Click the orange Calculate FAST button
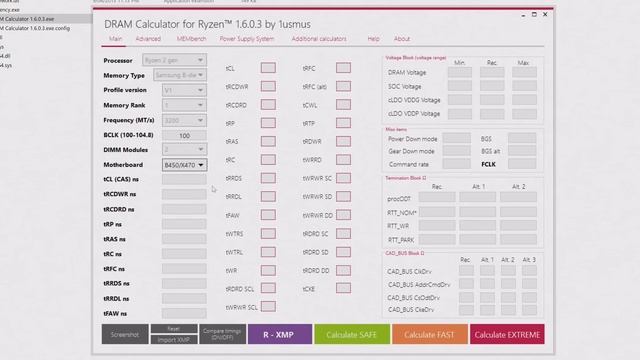This screenshot has width=640, height=360. point(429,334)
